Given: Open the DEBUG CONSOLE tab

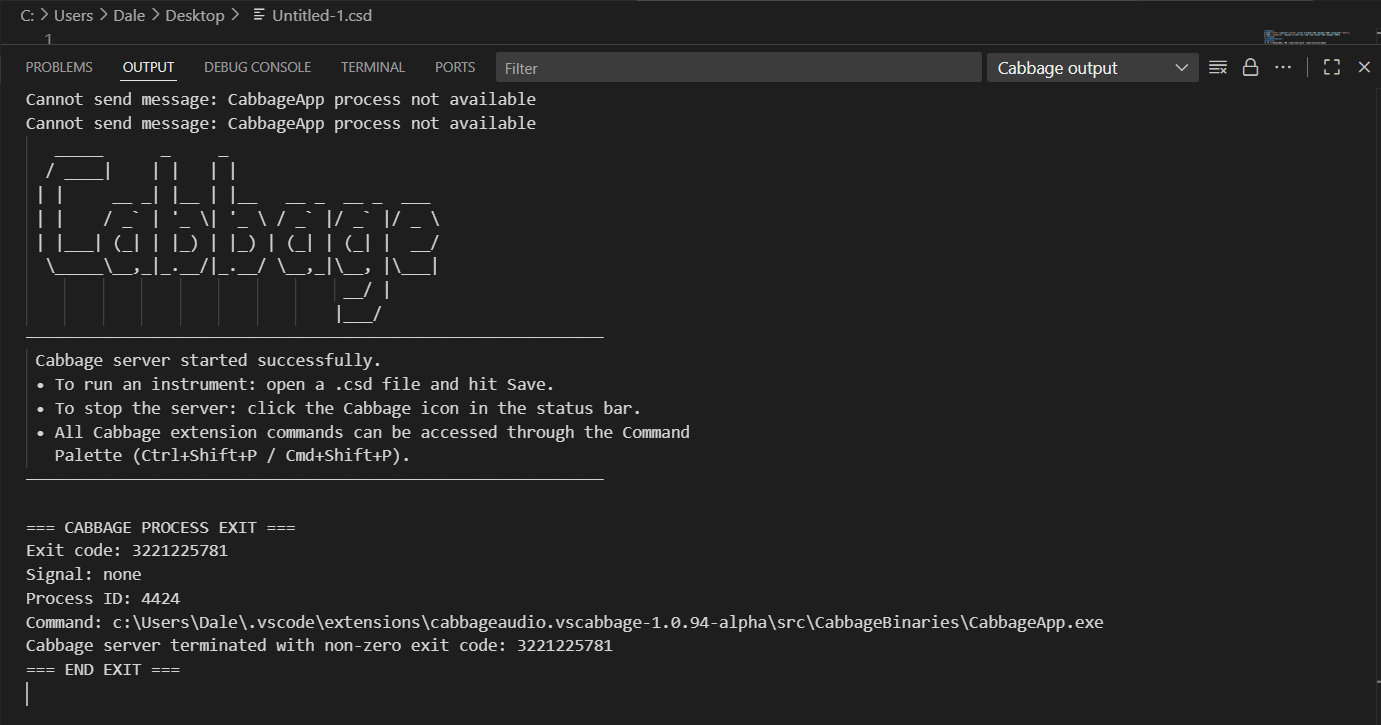Looking at the screenshot, I should [257, 67].
